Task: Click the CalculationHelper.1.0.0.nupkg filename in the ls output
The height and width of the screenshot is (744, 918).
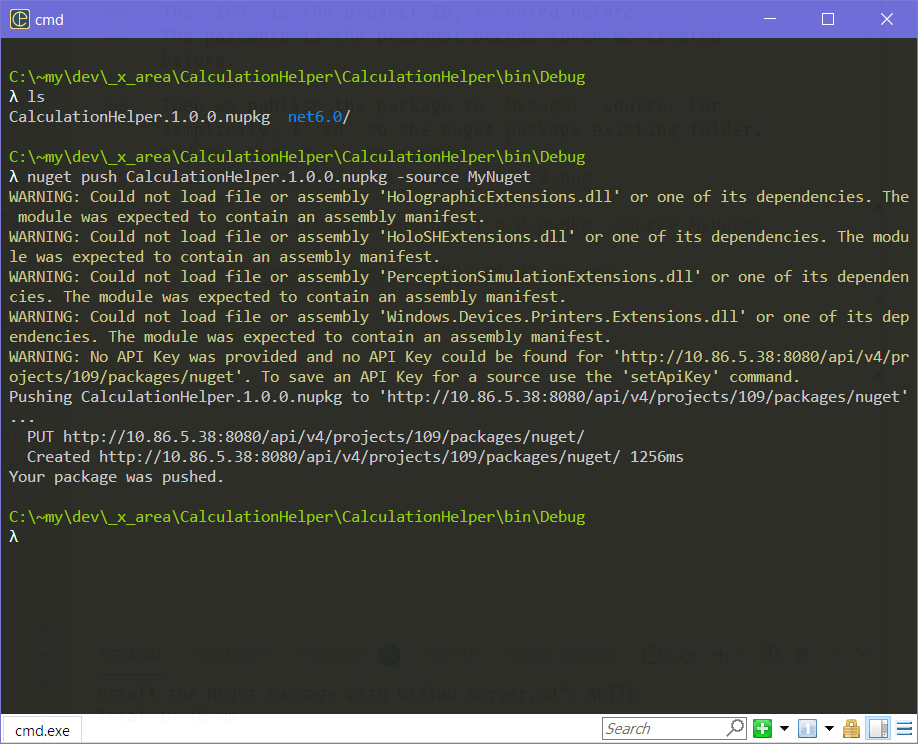Action: [139, 117]
